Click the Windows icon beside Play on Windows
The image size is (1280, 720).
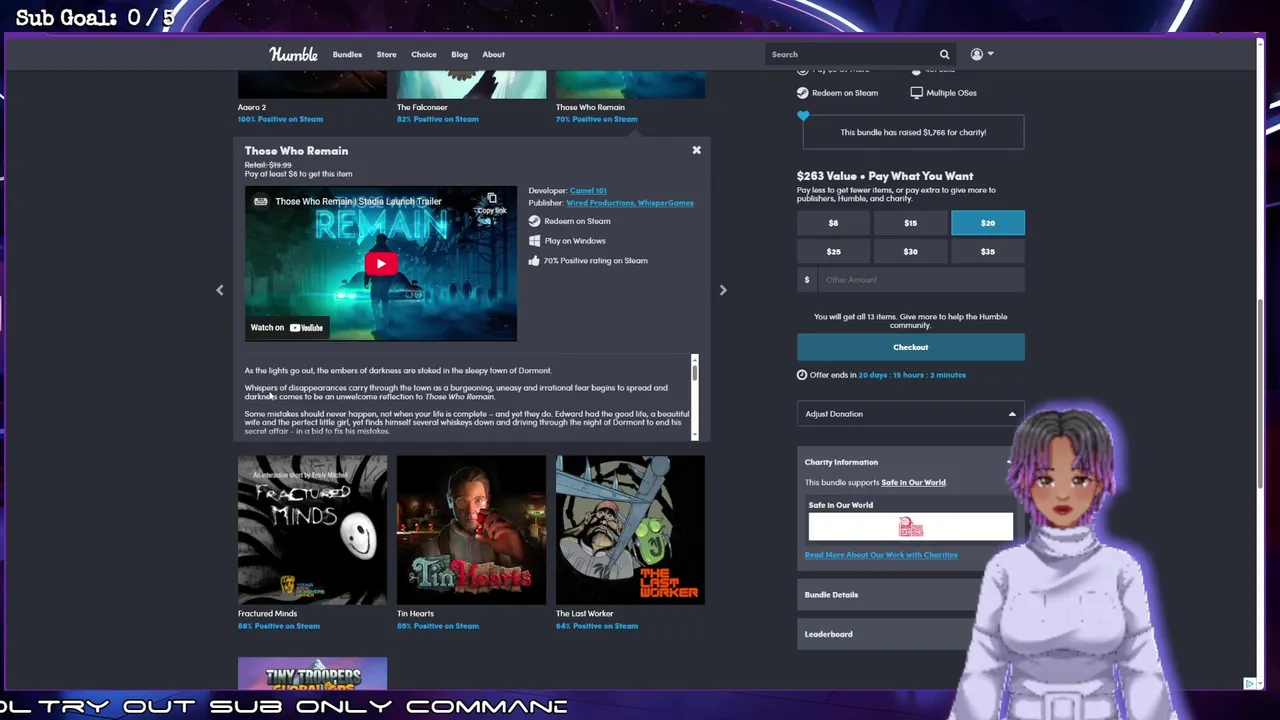[x=534, y=241]
